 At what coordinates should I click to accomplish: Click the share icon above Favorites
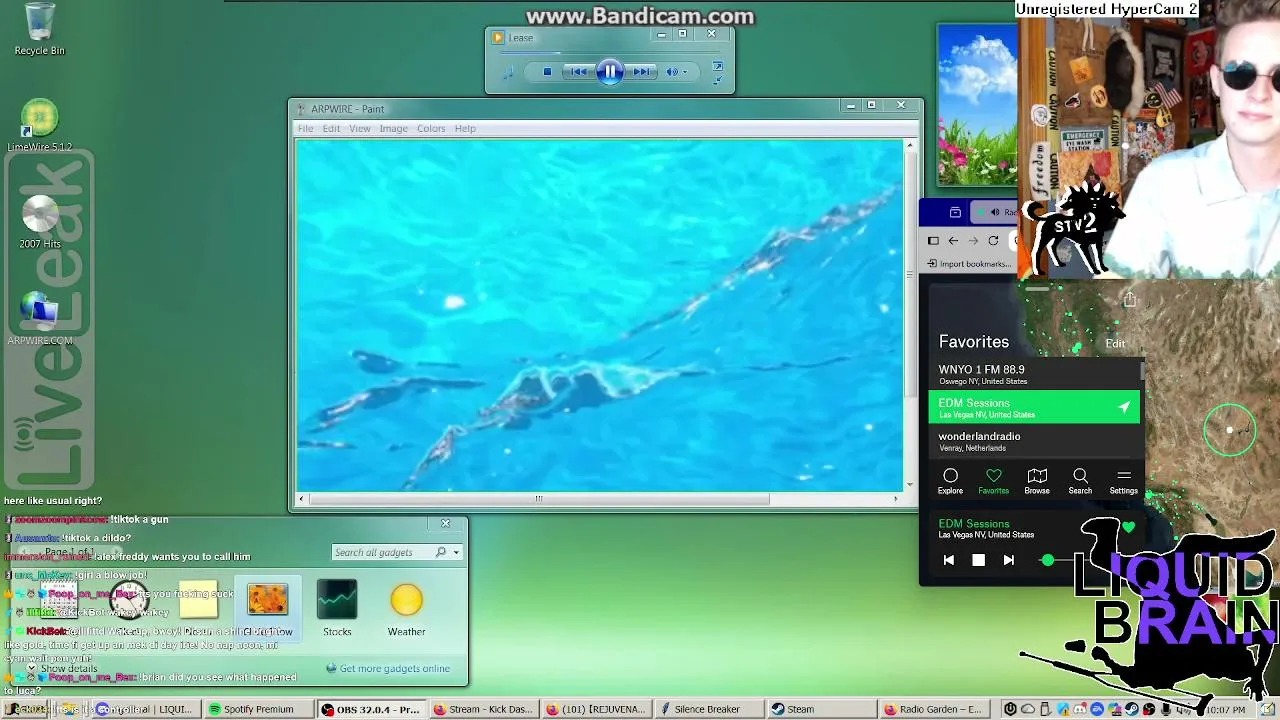(1129, 299)
